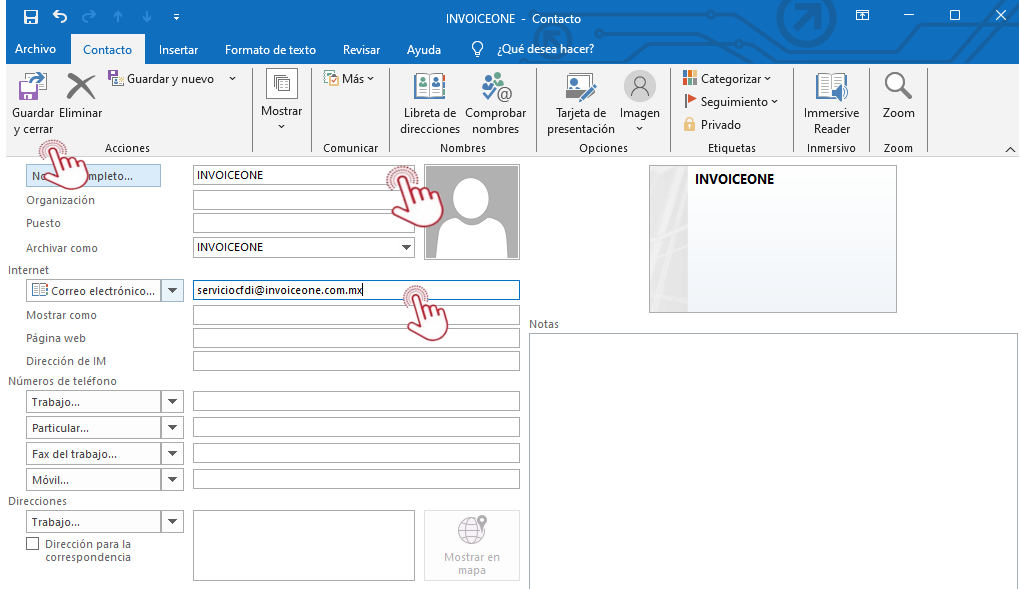1022x589 pixels.
Task: Open the Archivo tab
Action: [x=35, y=50]
